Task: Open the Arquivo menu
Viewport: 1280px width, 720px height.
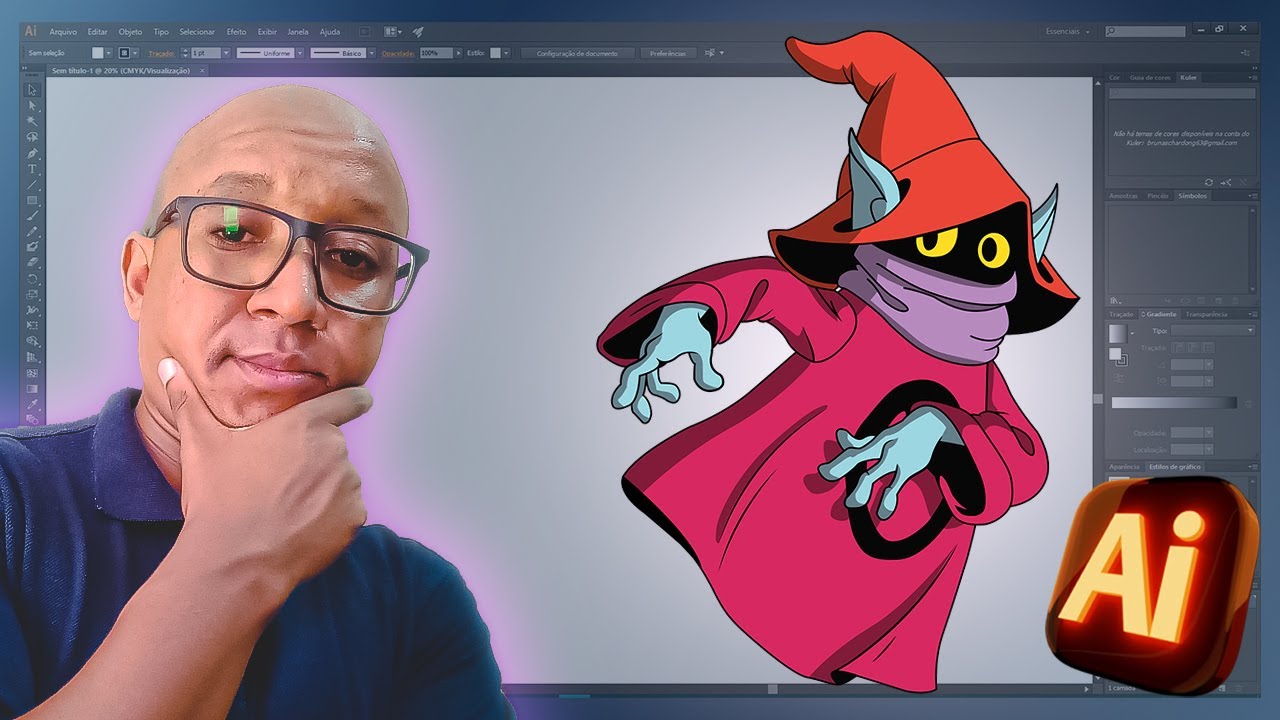Action: point(63,32)
